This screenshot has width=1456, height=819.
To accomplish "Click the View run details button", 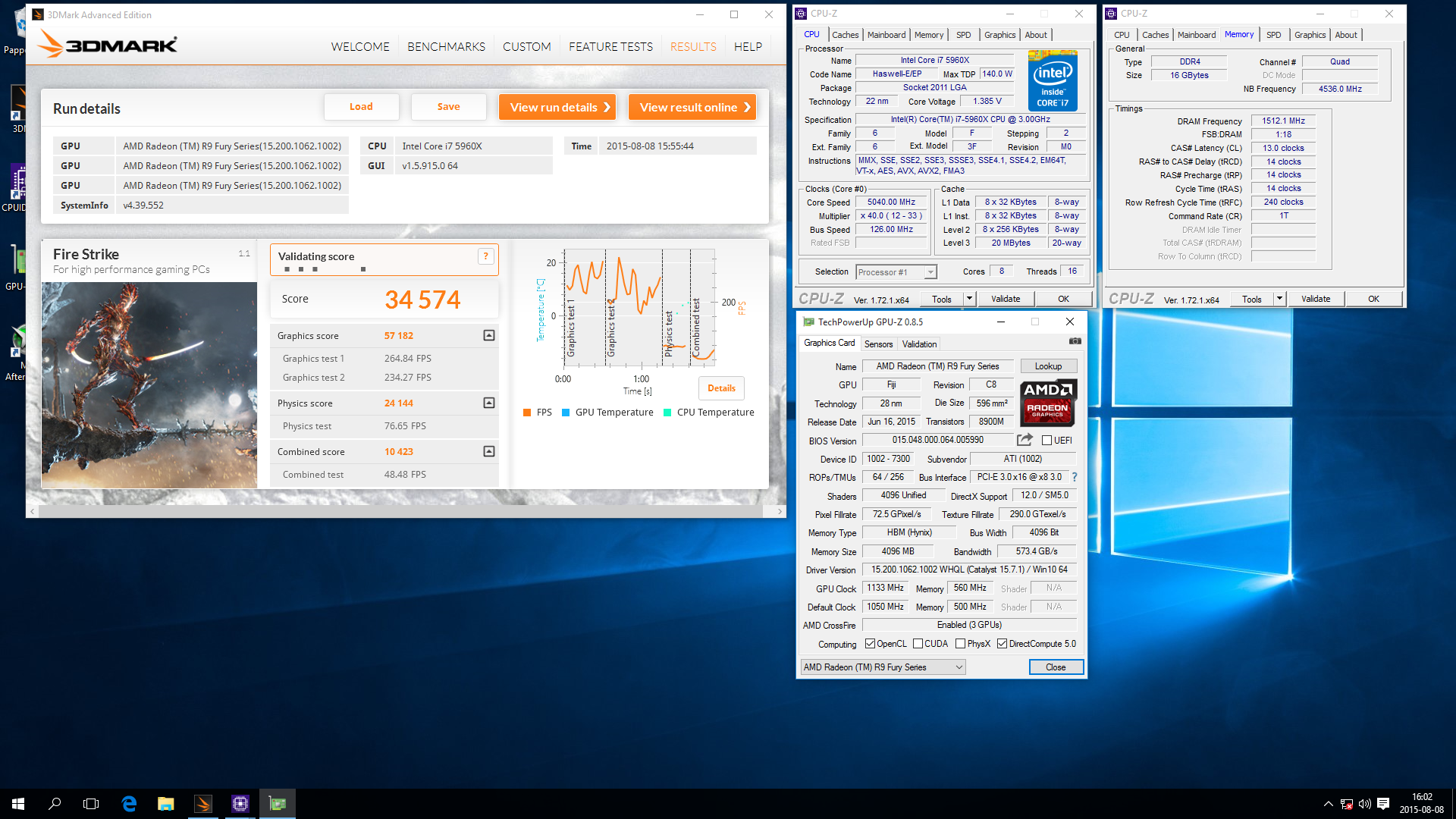I will (557, 107).
